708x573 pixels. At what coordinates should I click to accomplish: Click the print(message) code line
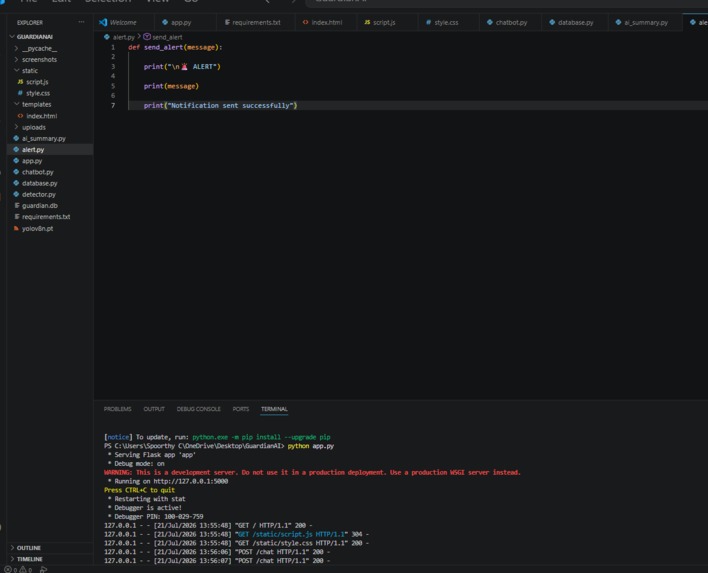[171, 86]
